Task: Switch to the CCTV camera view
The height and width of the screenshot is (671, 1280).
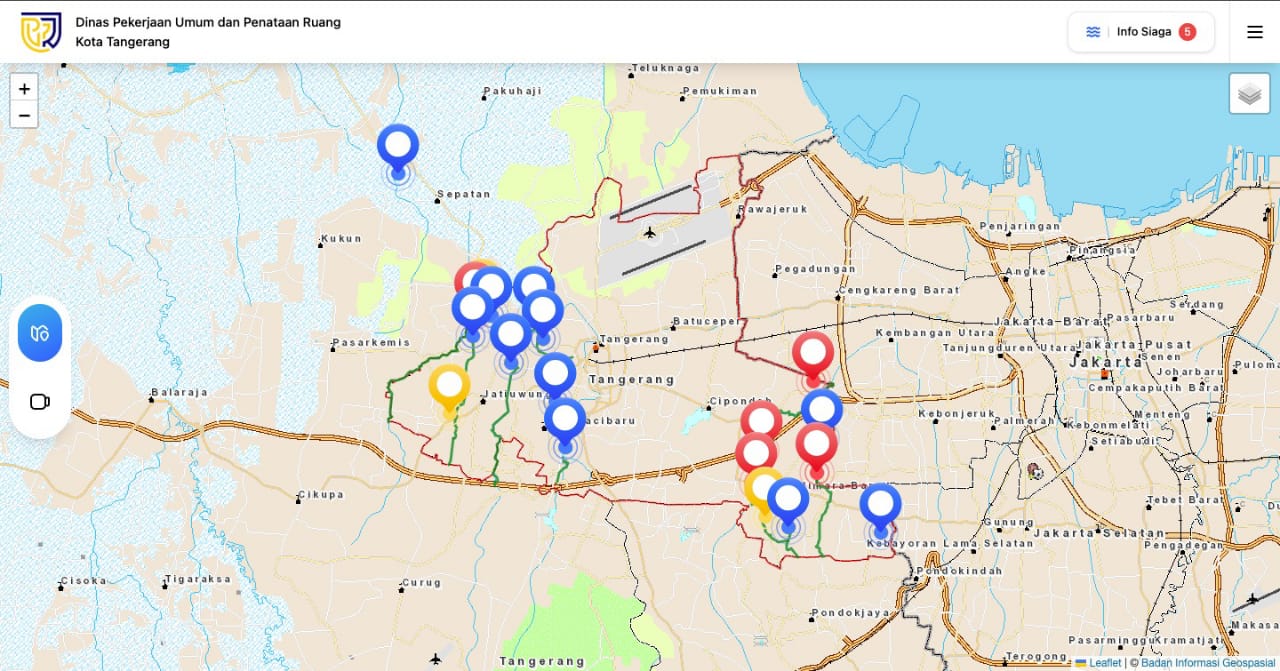Action: [40, 402]
